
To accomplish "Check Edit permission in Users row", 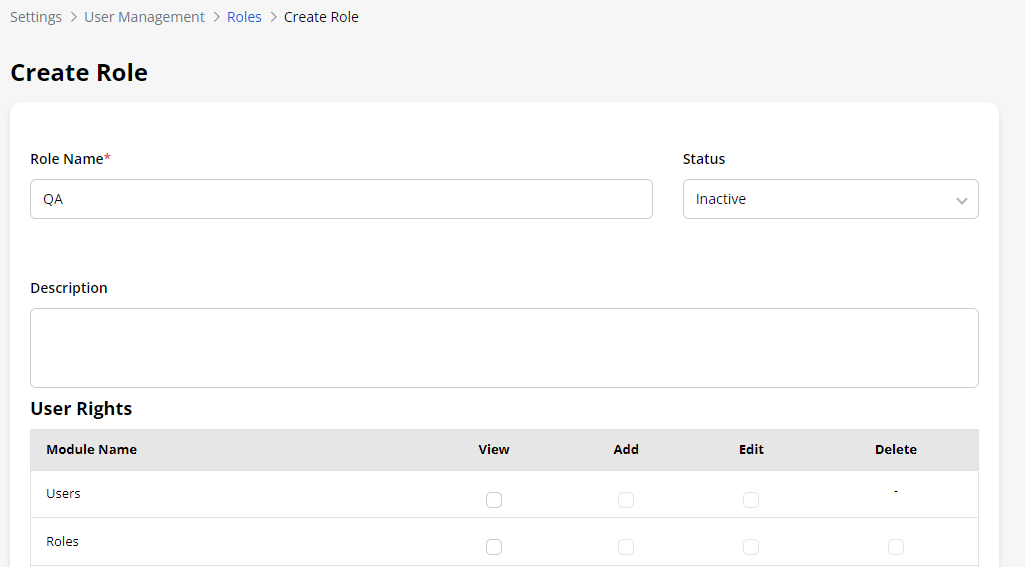I will click(751, 500).
